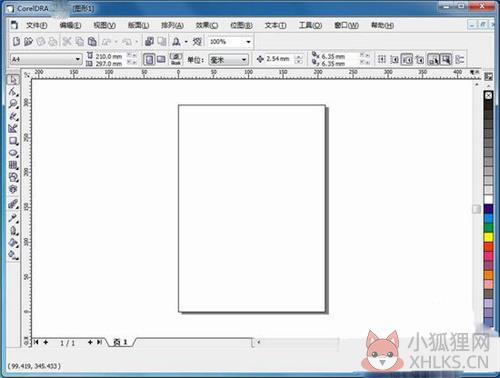Screen dimensions: 500x378
Task: Click the Export icon in toolbar
Action: click(162, 42)
